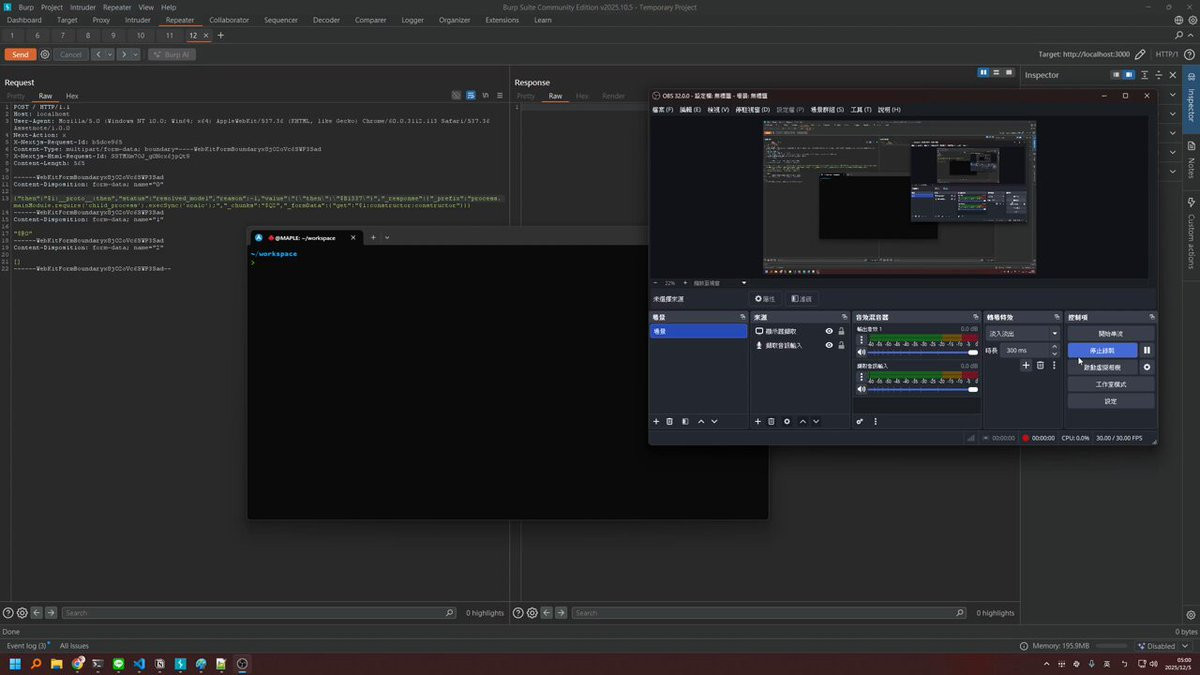This screenshot has height=675, width=1200.
Task: Switch to the Proxy tab
Action: coord(101,20)
